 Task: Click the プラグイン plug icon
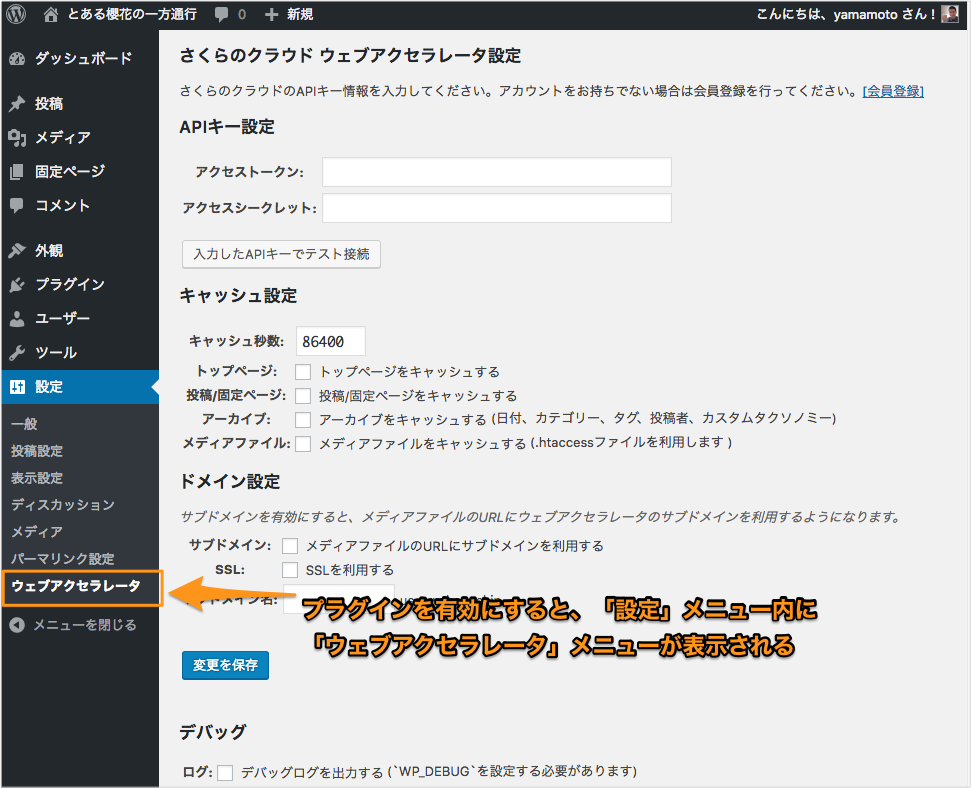pyautogui.click(x=17, y=285)
